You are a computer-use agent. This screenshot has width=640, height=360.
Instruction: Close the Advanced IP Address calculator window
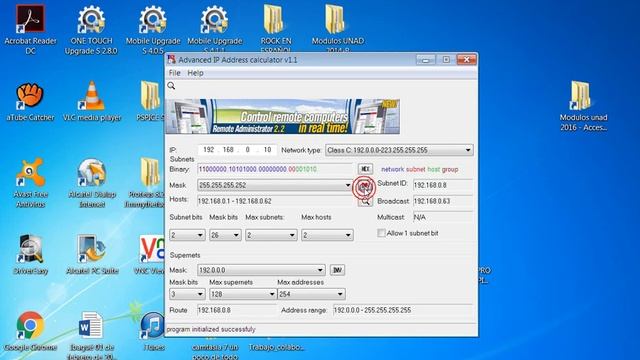pos(466,60)
